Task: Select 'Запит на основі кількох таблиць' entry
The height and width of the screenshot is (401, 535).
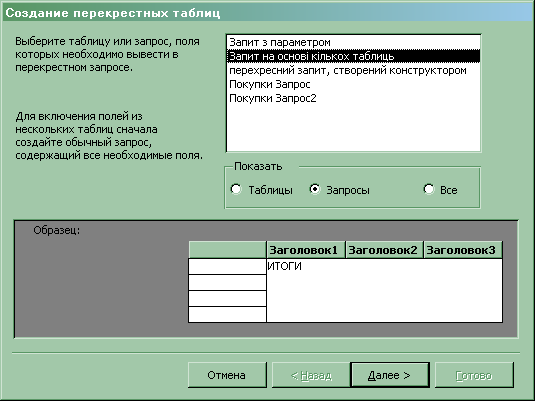Action: (x=353, y=56)
